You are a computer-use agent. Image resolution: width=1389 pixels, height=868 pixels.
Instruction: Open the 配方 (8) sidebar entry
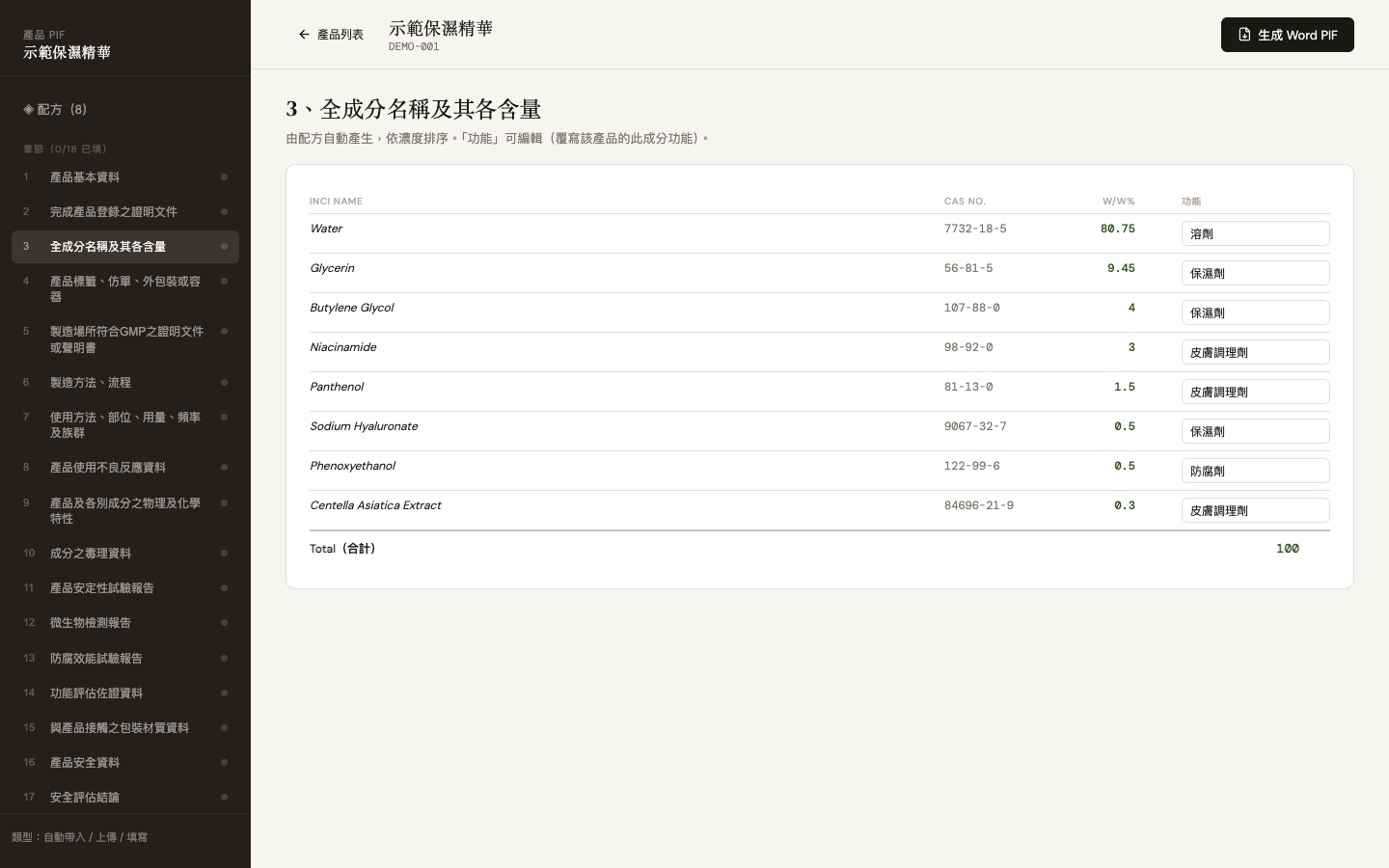[125, 109]
